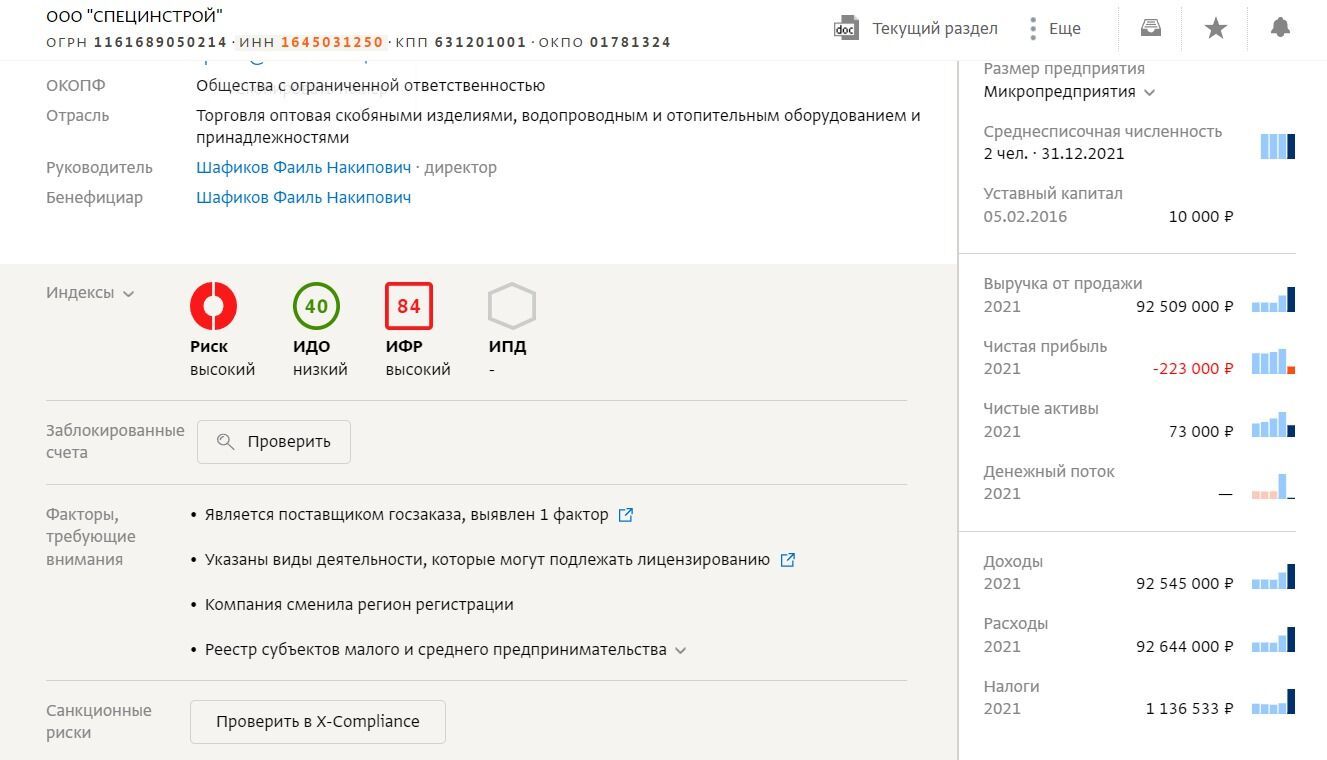The height and width of the screenshot is (760, 1327).
Task: Open the Текущий раздел menu item
Action: click(x=935, y=28)
